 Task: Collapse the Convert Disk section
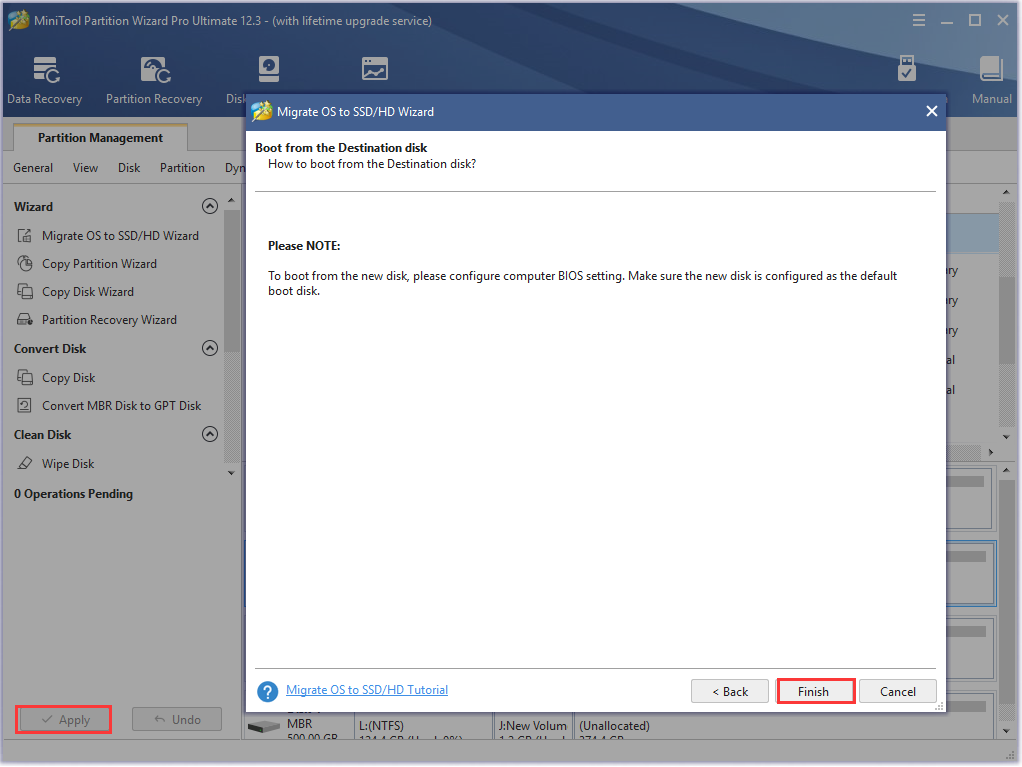click(210, 348)
